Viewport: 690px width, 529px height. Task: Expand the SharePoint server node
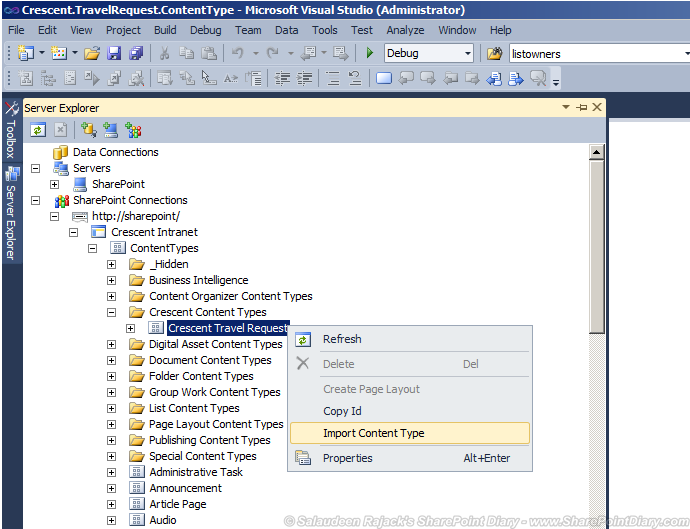pos(55,184)
